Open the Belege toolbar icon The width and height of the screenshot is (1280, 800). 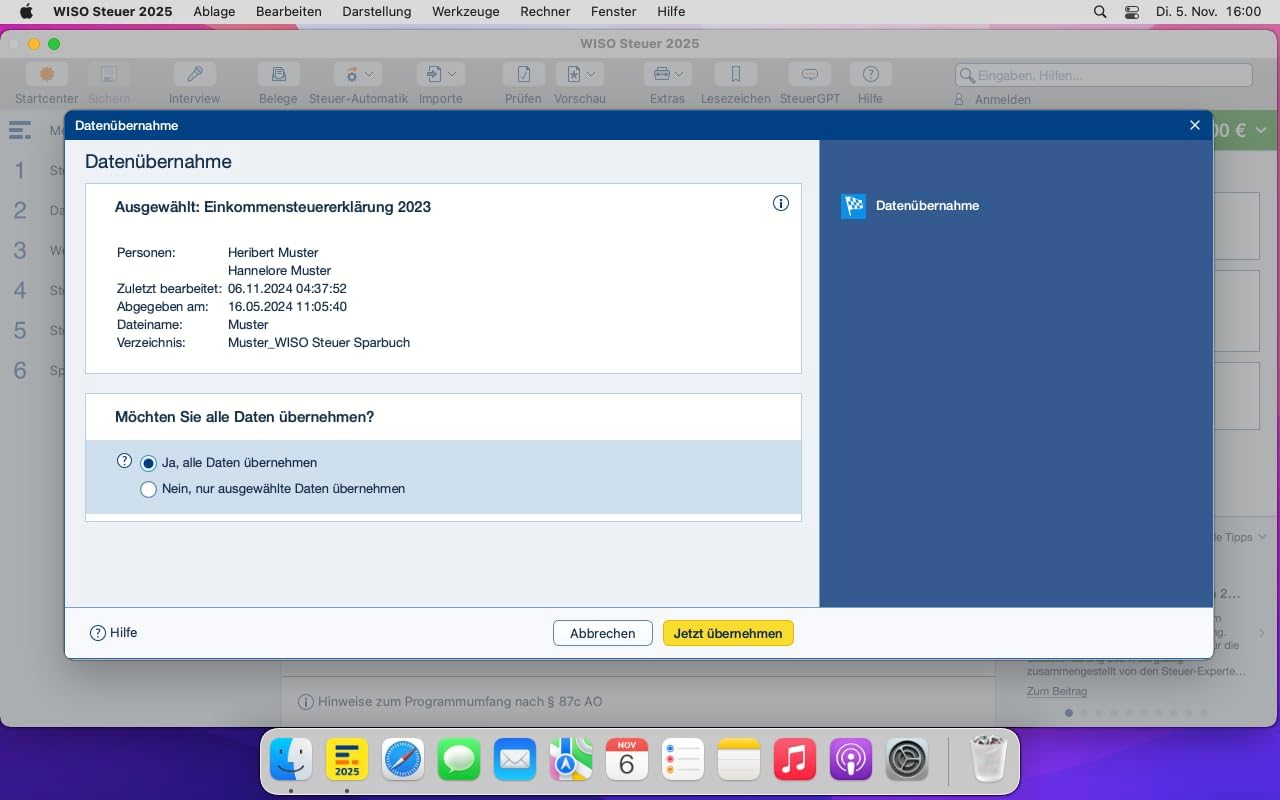pos(279,75)
